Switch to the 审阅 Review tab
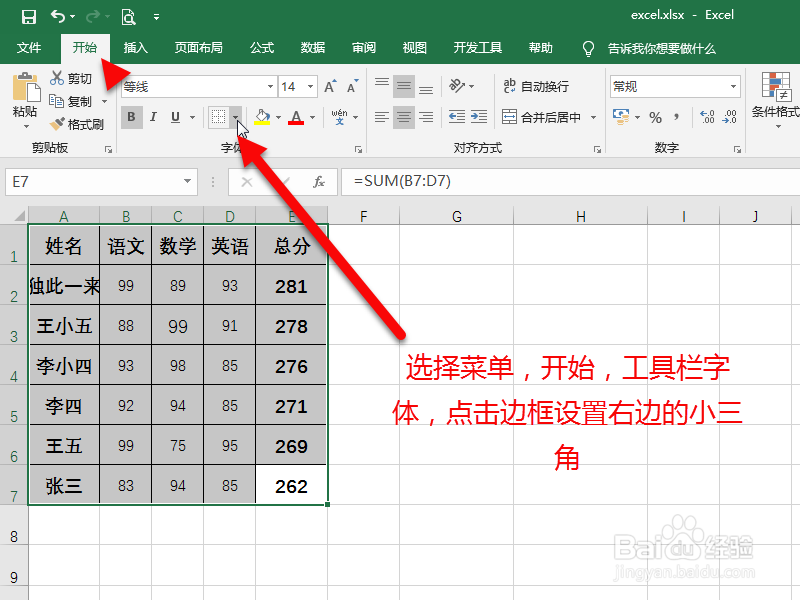 point(364,48)
